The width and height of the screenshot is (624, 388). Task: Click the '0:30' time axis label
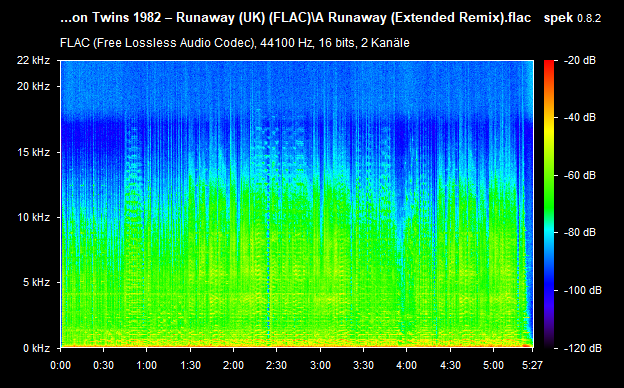103,365
